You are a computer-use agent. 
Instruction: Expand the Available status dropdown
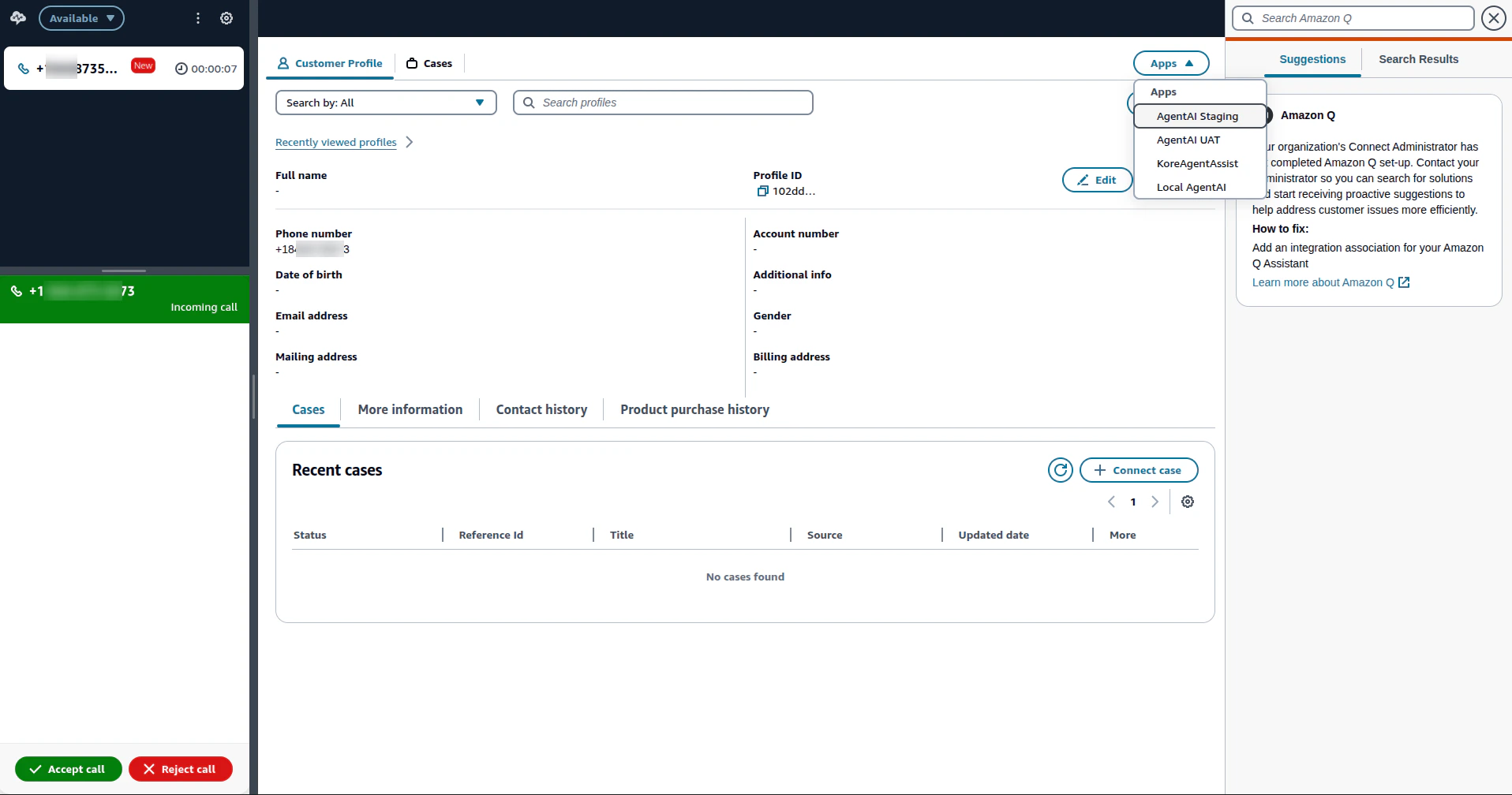tap(81, 18)
